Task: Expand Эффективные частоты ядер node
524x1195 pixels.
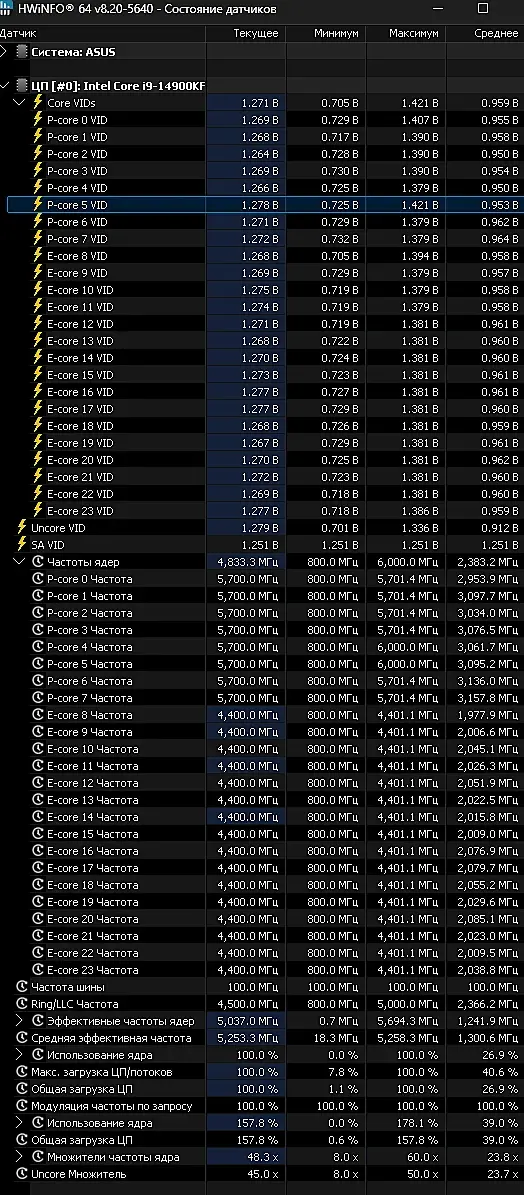Action: 21,1020
